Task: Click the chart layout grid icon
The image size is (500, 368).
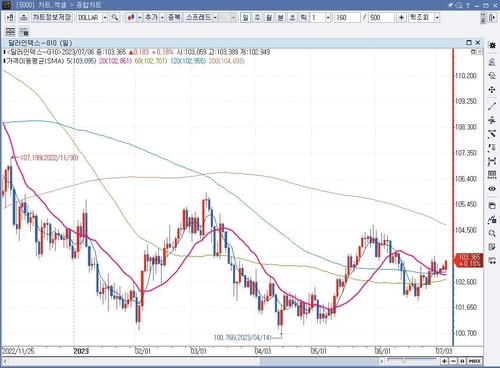Action: 10,31
